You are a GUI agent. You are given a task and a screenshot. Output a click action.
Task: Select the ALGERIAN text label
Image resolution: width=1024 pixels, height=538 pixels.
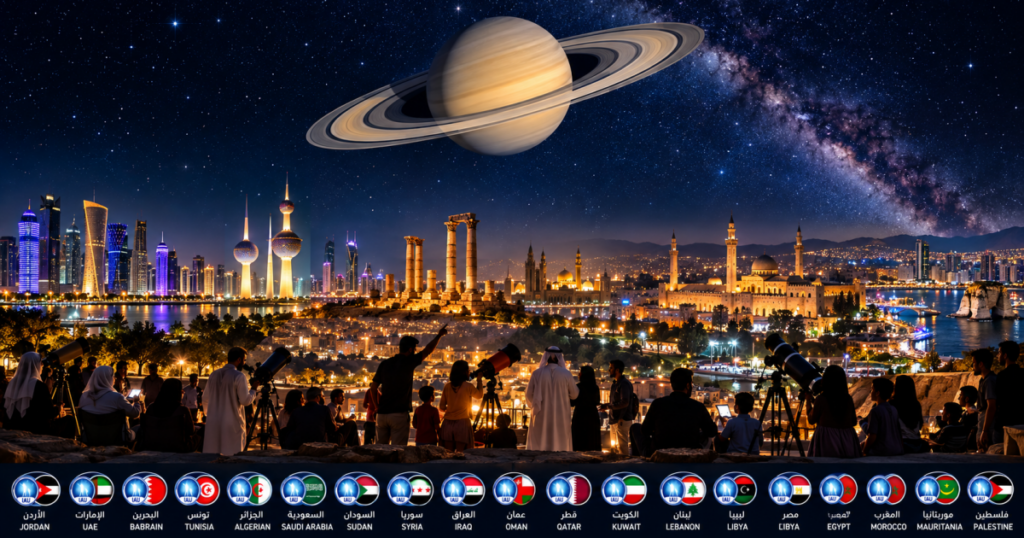click(252, 527)
